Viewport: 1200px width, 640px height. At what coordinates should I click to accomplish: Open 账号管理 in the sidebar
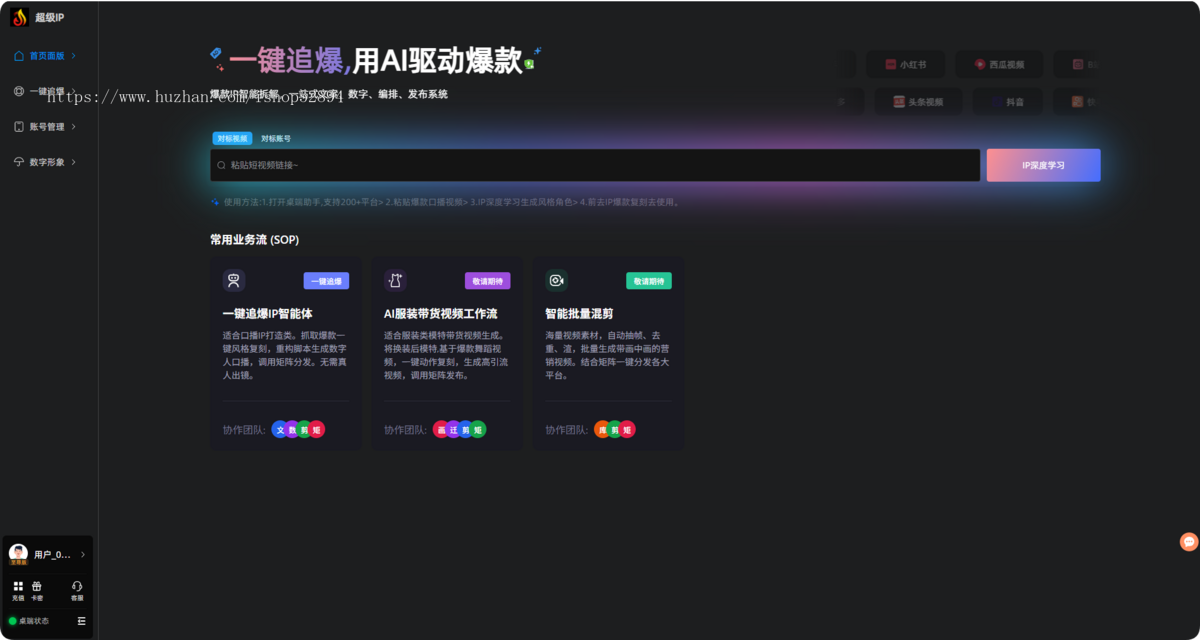[x=46, y=127]
